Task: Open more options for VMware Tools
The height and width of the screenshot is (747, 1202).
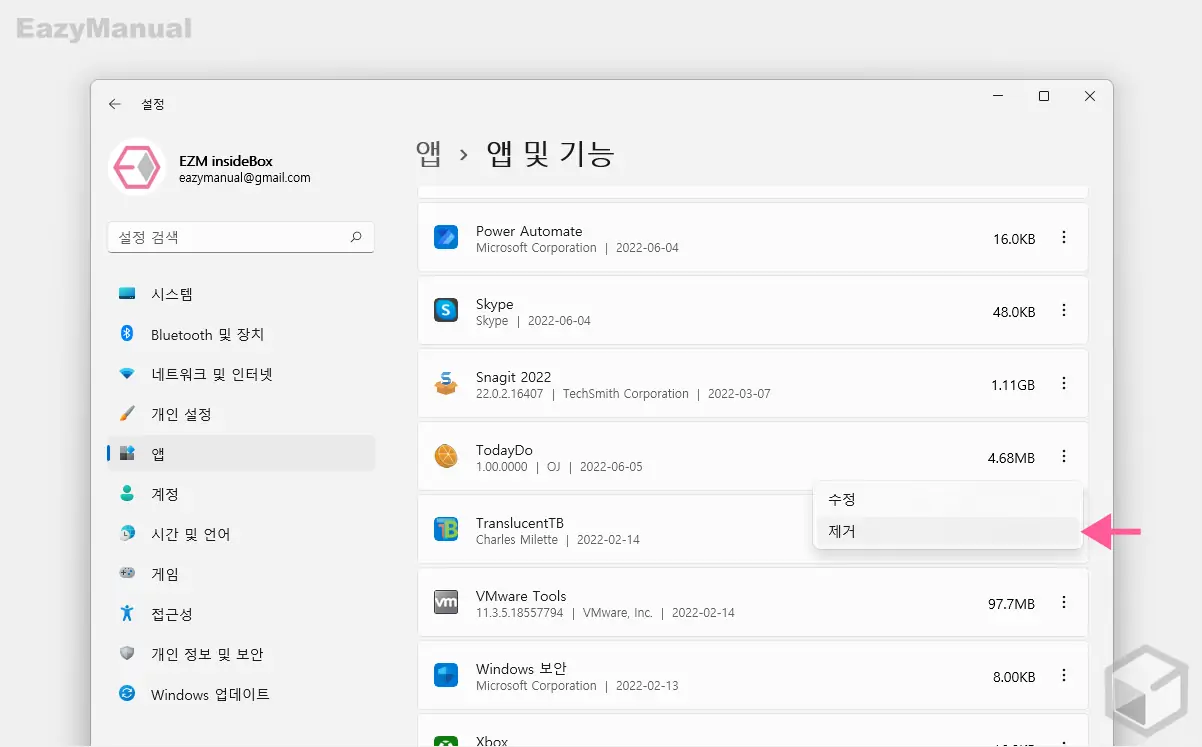Action: tap(1064, 602)
